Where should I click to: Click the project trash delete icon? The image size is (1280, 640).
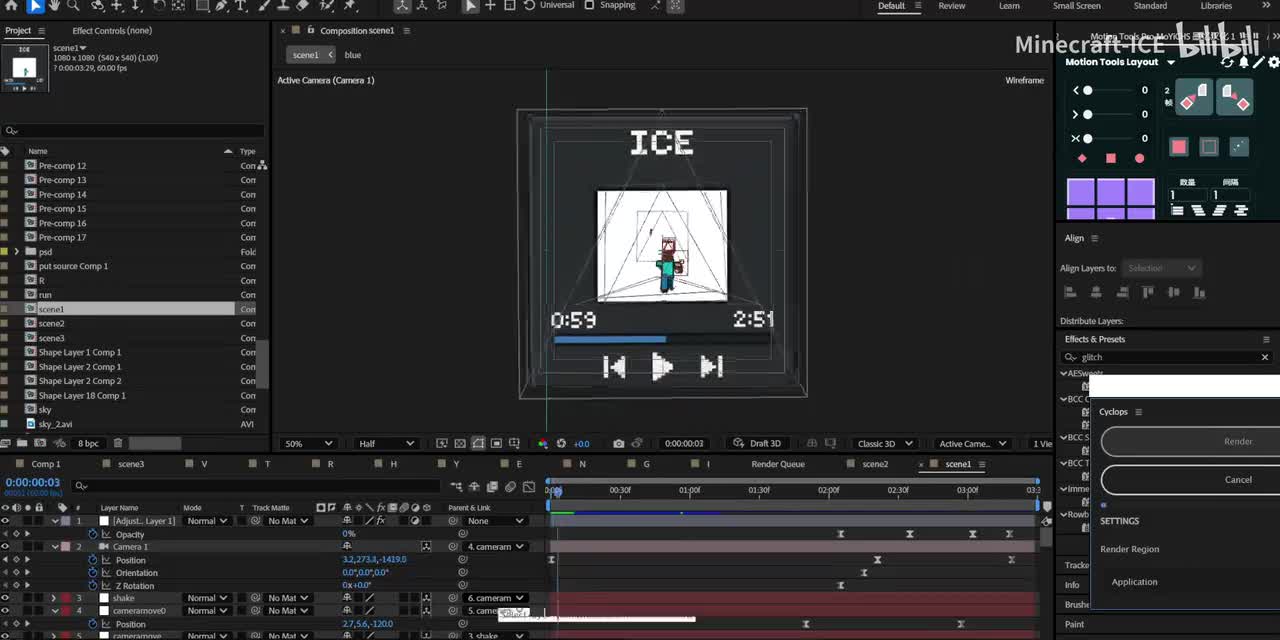coord(118,443)
